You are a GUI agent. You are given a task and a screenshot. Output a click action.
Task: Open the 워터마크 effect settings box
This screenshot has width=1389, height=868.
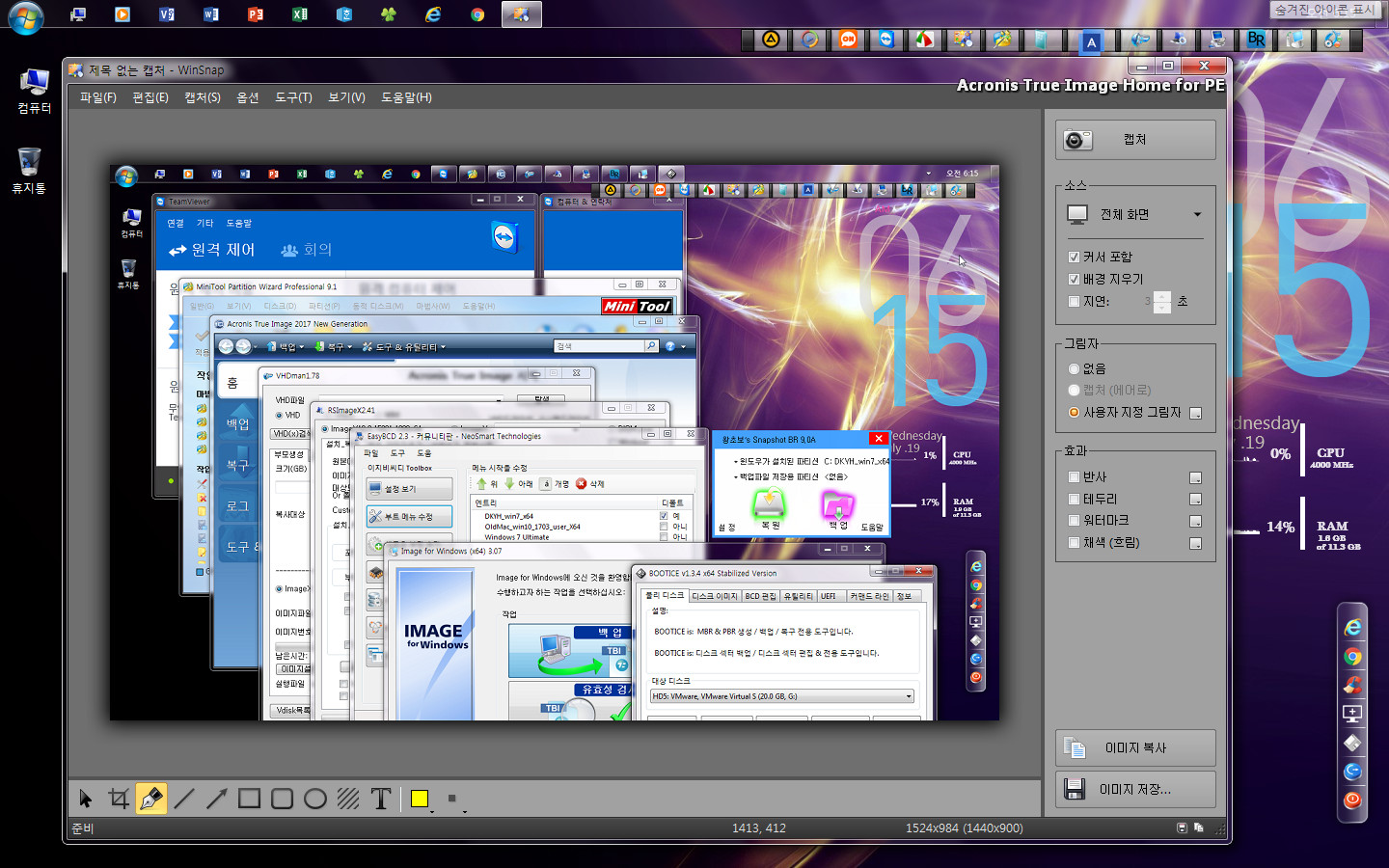click(1196, 521)
